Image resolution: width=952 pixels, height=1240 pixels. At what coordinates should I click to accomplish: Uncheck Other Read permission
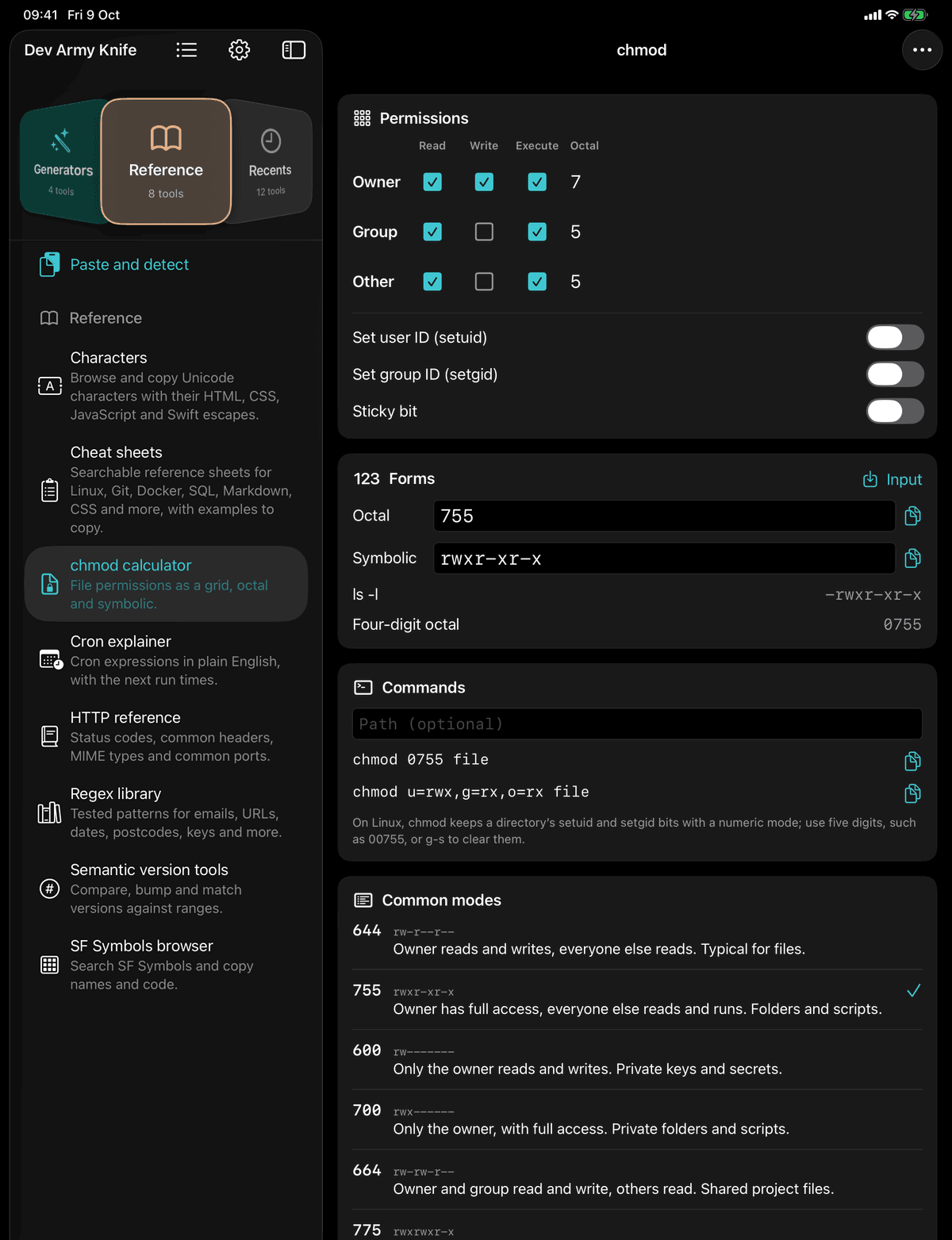pos(432,282)
